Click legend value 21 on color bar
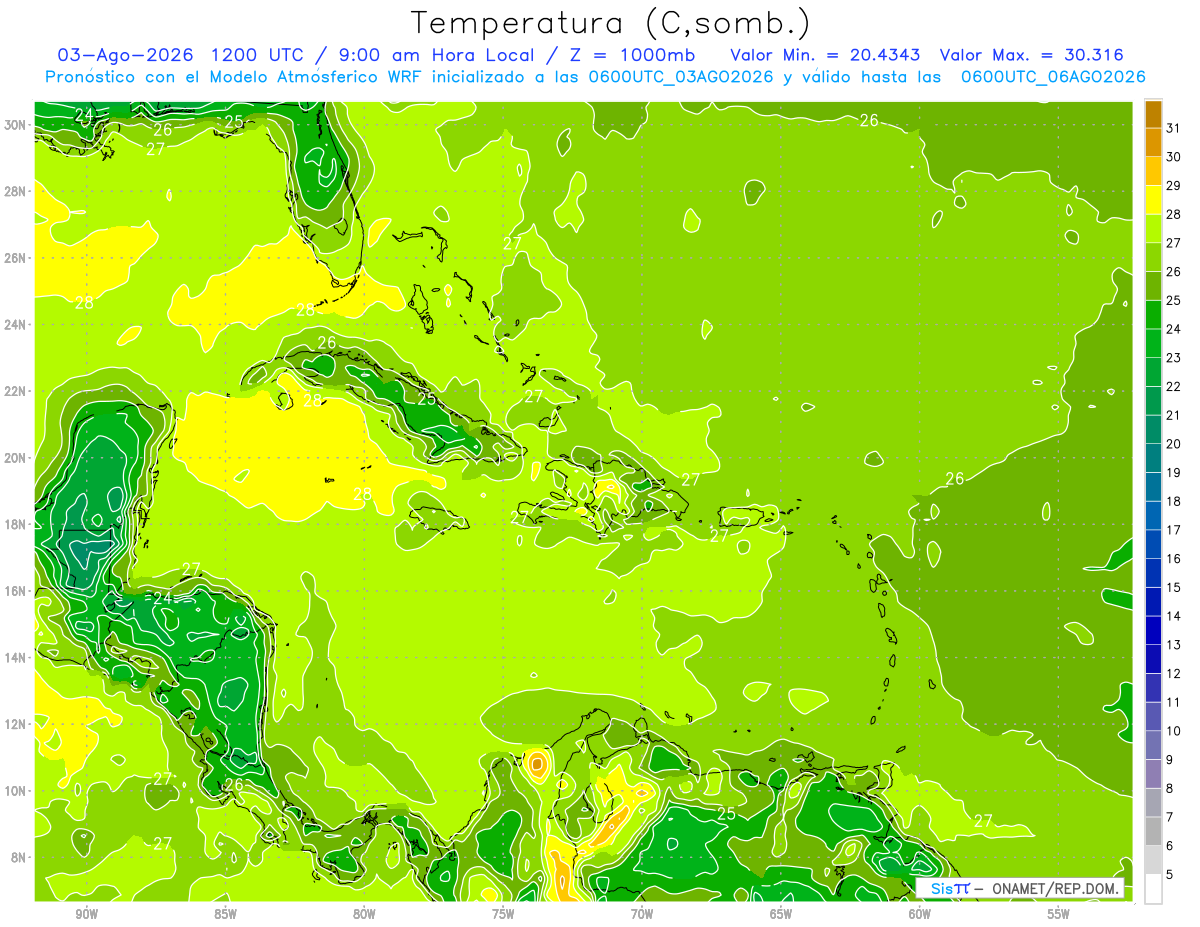The height and width of the screenshot is (927, 1200). tap(1174, 415)
